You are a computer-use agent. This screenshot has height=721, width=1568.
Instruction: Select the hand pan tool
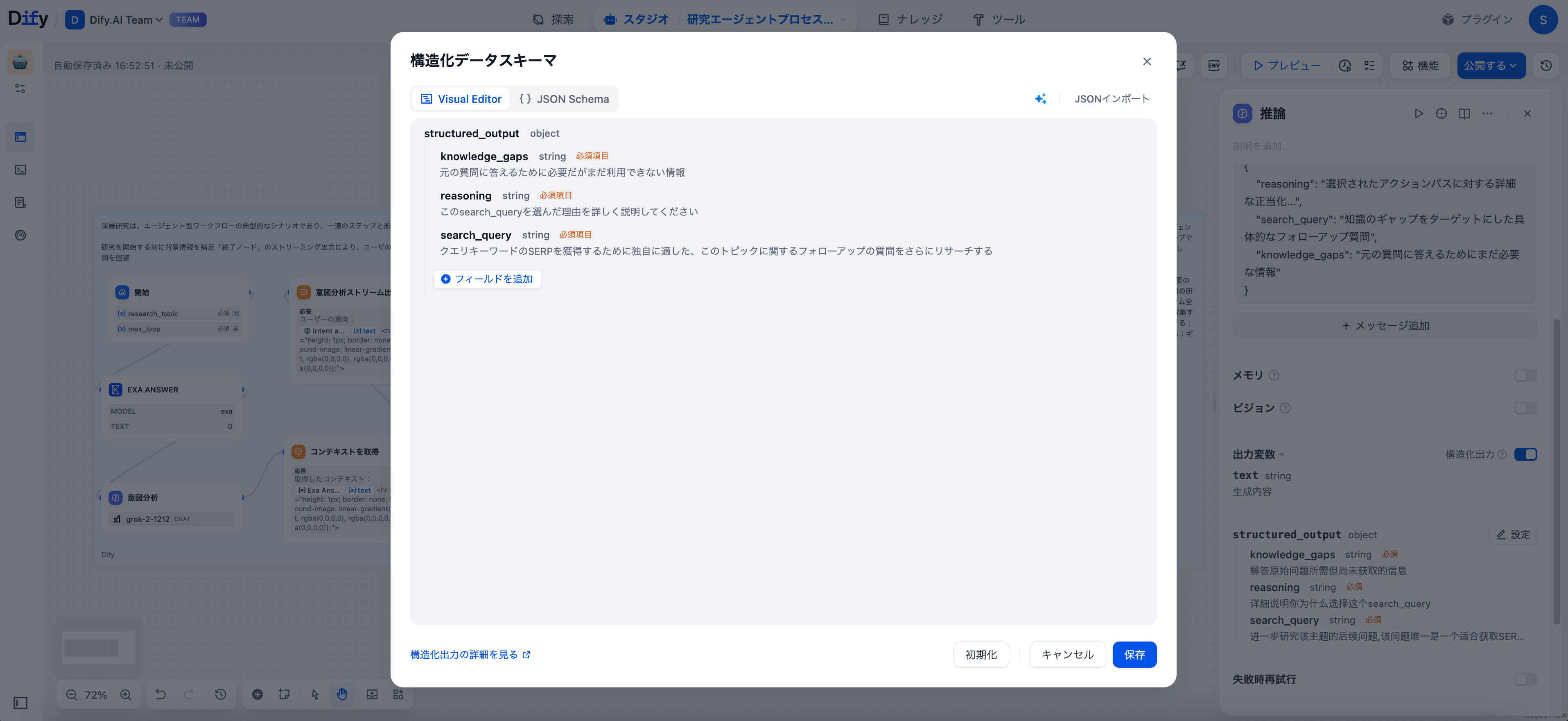coord(341,694)
